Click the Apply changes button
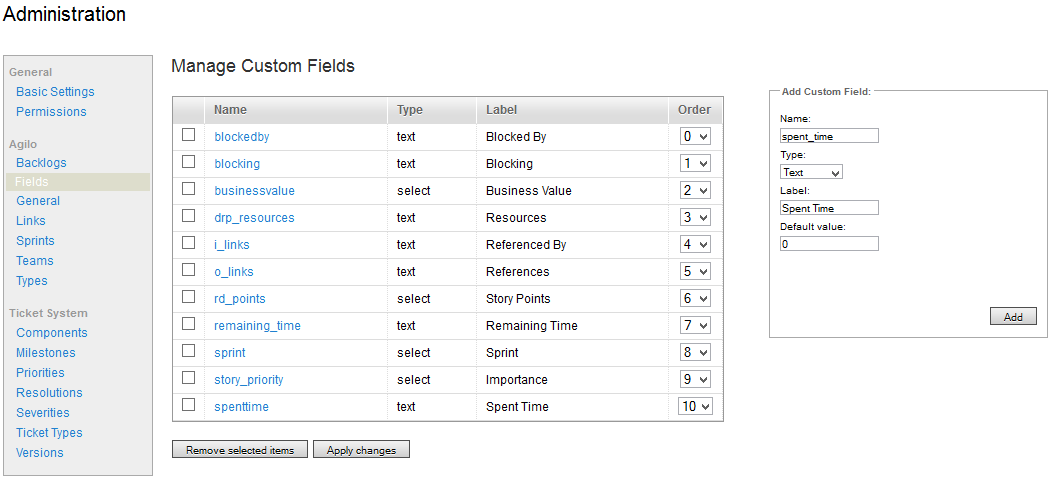1054x480 pixels. point(361,450)
